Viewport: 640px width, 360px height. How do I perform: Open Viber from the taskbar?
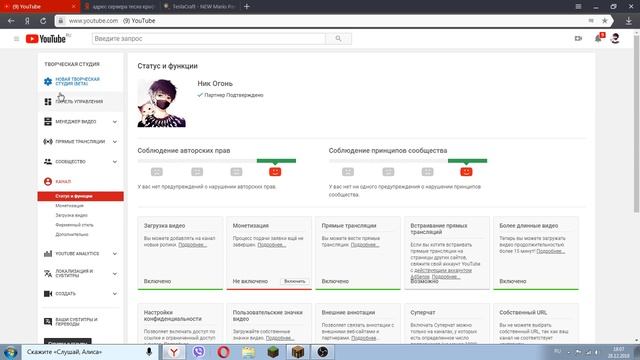pos(199,352)
